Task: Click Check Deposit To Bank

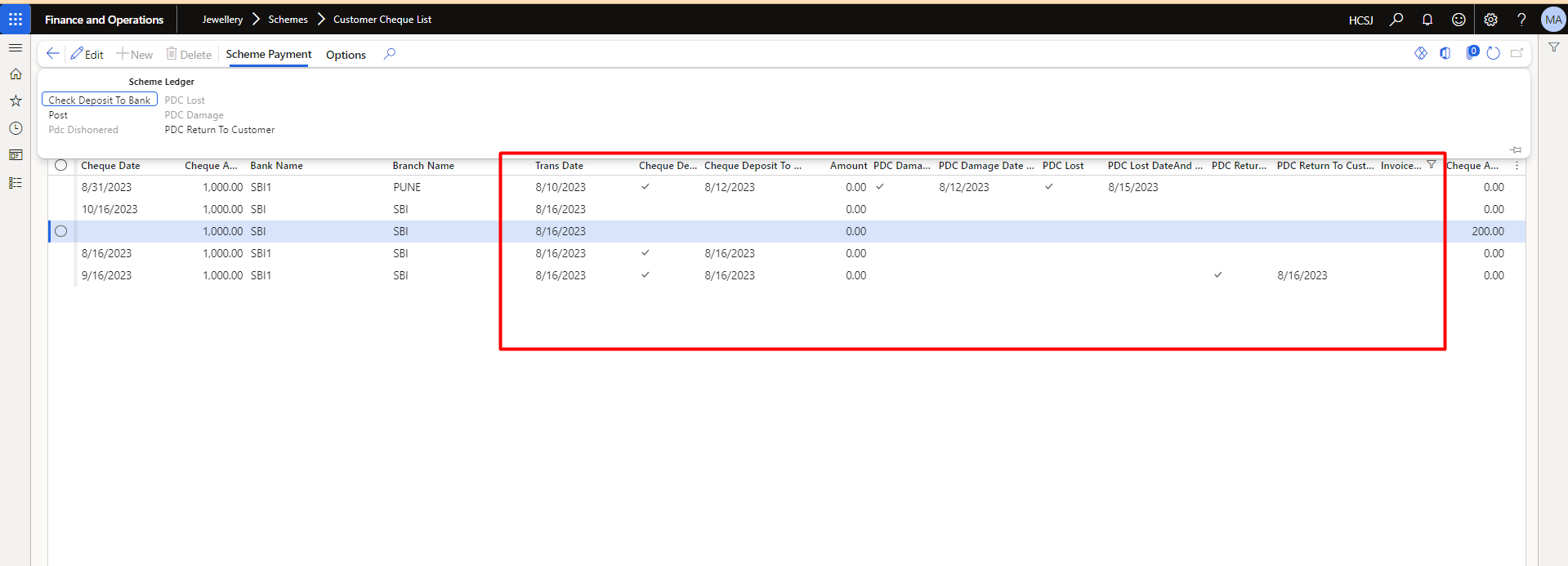Action: click(100, 100)
